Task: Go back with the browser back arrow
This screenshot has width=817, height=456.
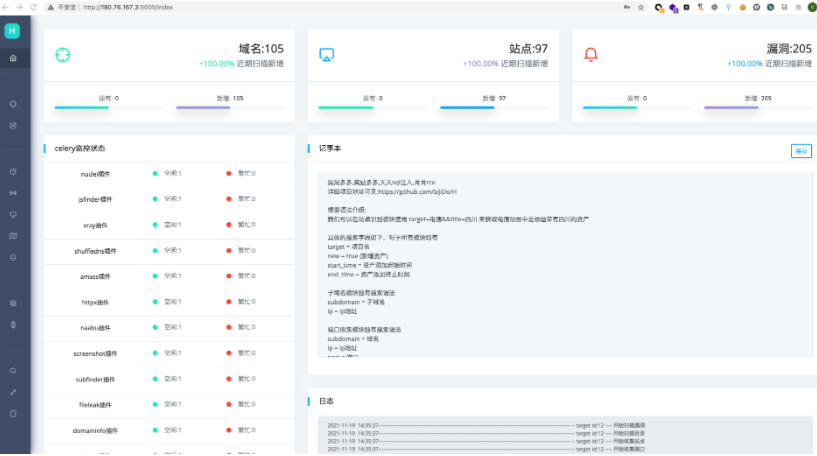Action: (6, 7)
